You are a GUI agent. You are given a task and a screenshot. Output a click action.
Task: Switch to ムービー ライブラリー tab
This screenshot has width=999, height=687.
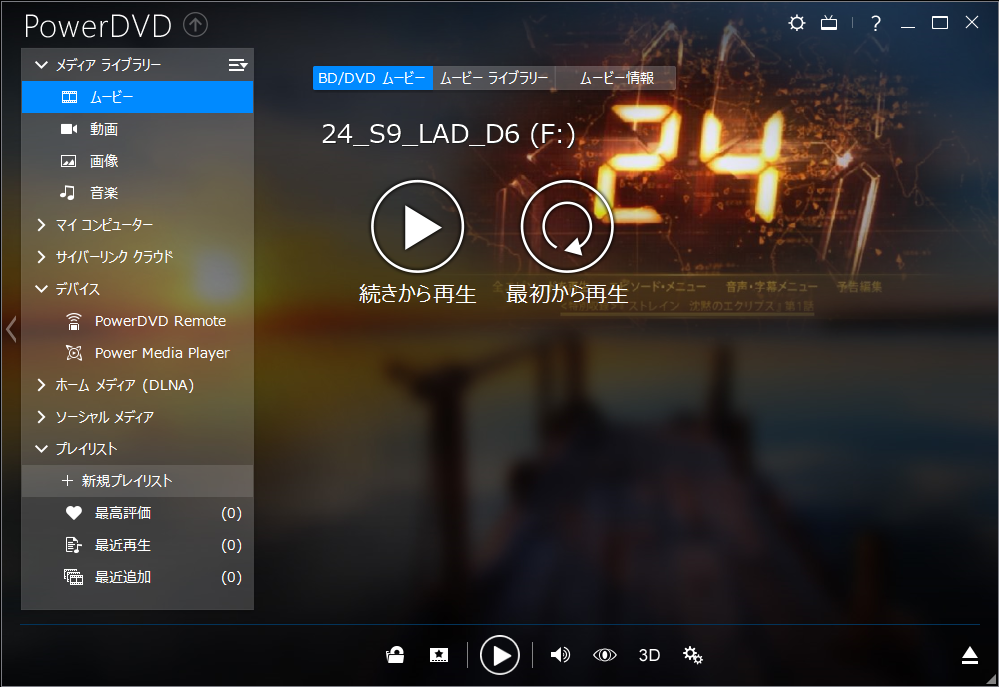click(x=494, y=78)
